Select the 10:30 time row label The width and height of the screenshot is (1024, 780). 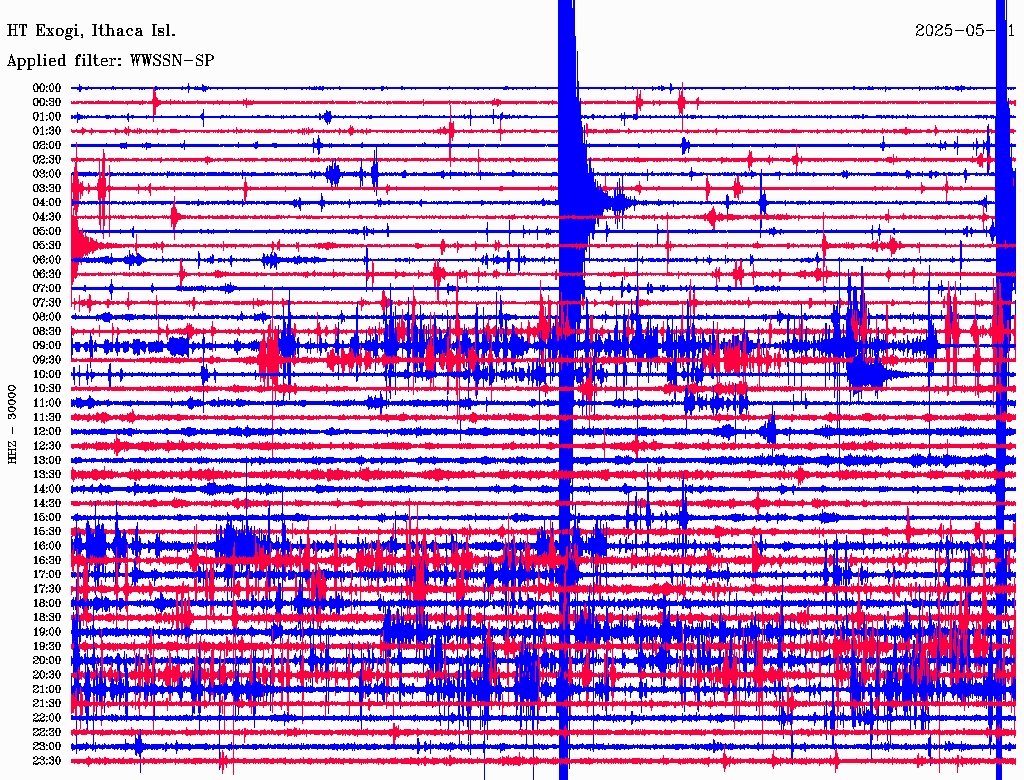[47, 389]
